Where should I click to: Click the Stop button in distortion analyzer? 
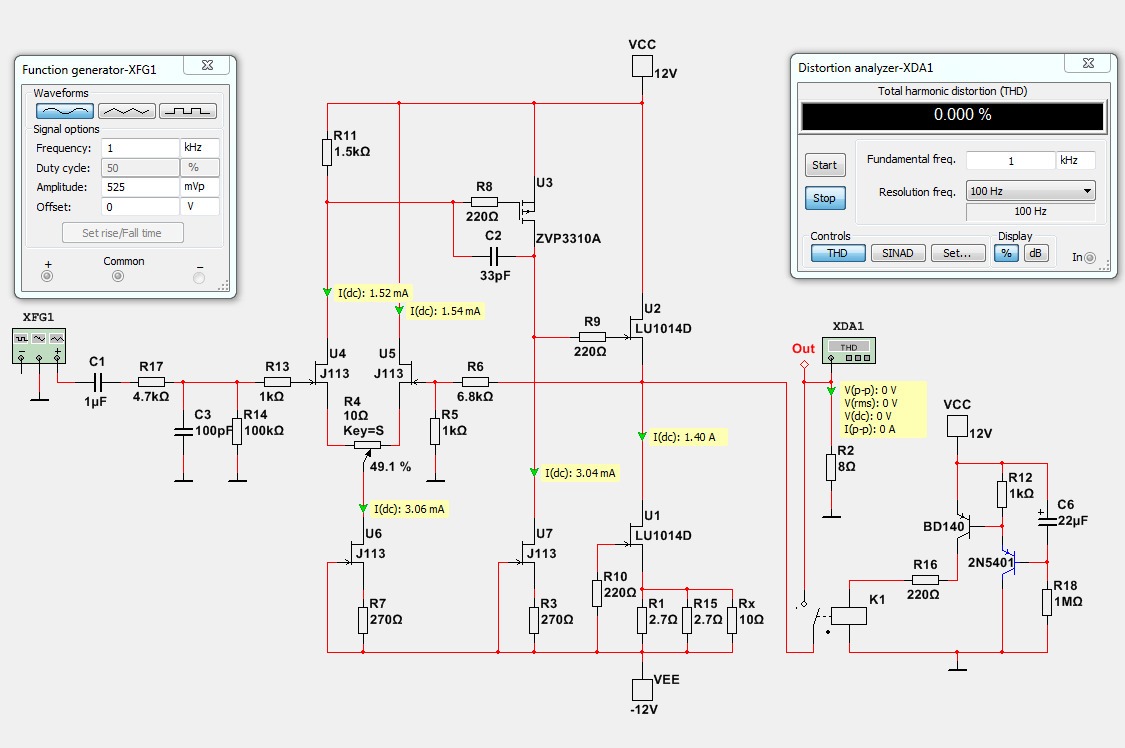point(824,198)
